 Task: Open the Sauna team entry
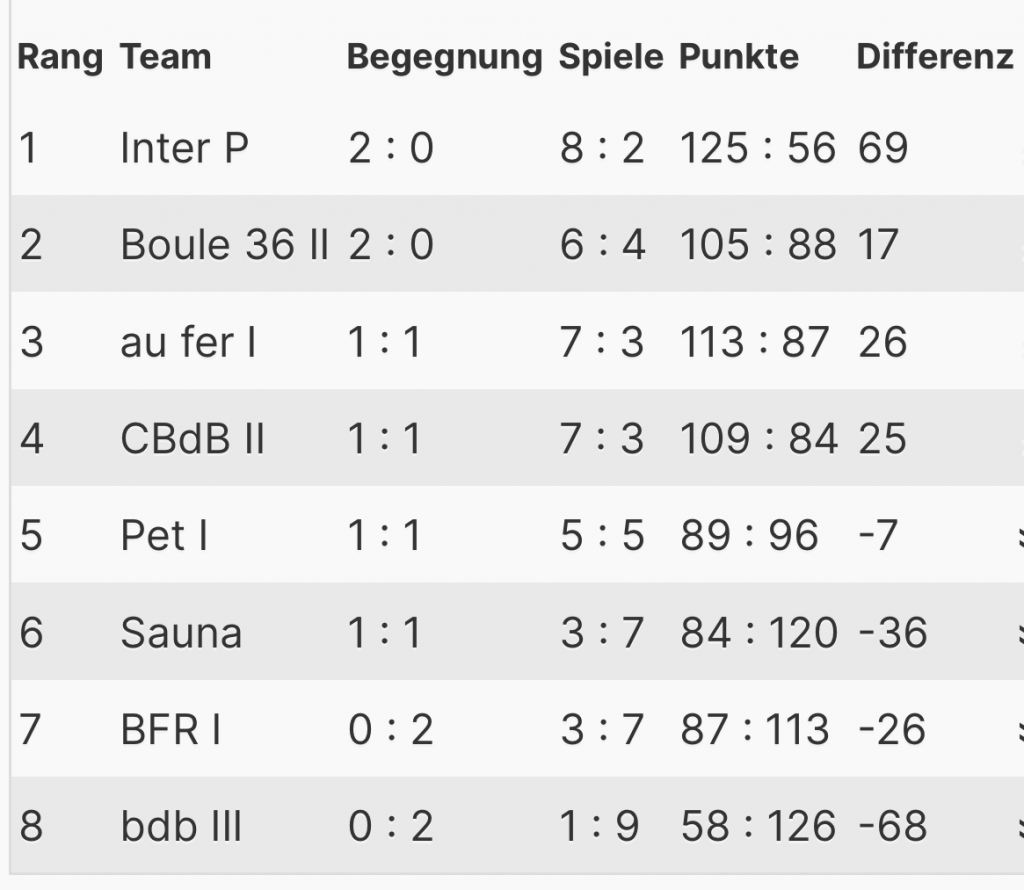coord(181,633)
